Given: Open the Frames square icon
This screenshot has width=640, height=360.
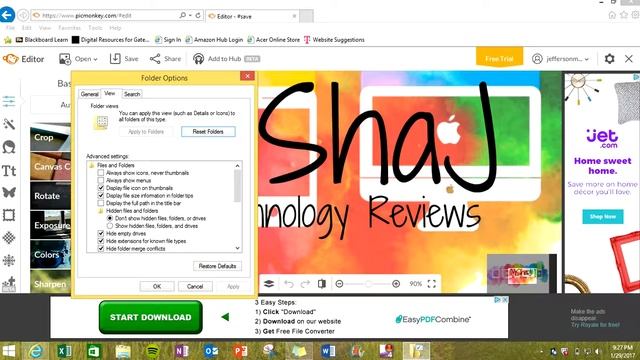Looking at the screenshot, I should click(9, 215).
